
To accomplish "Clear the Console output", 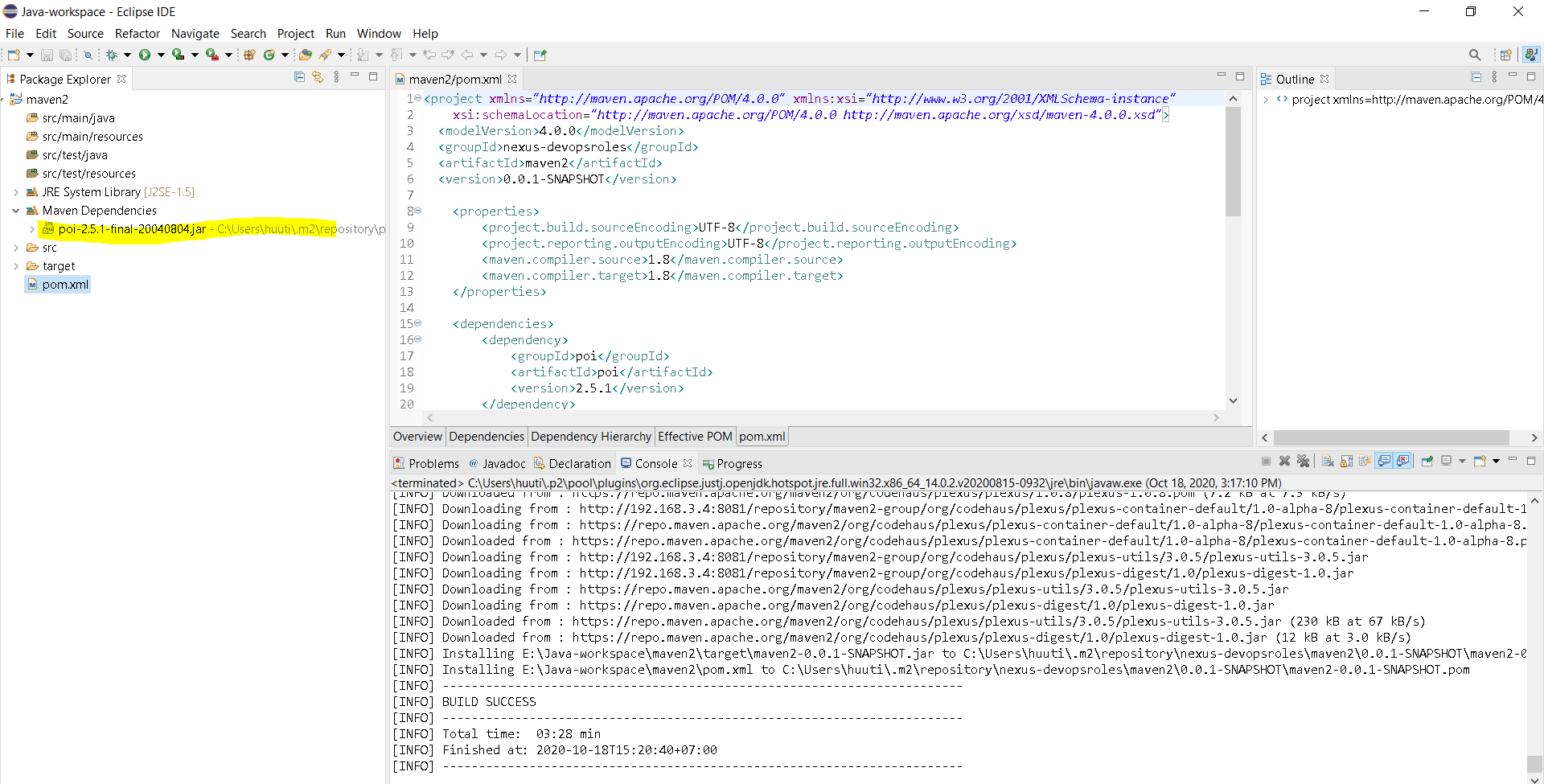I will tap(1328, 462).
